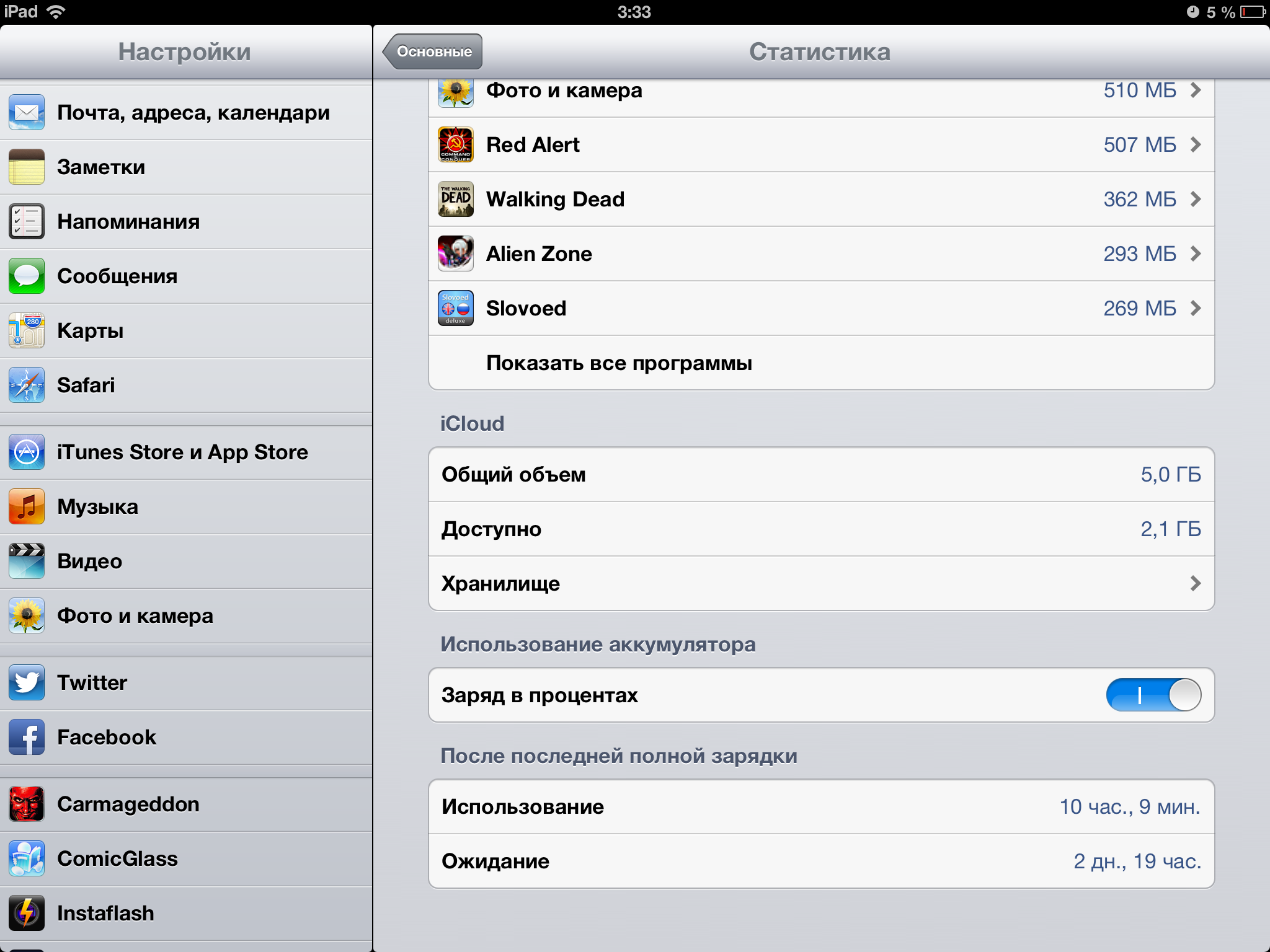Open the Carmageddon app icon entry
The image size is (1270, 952).
(27, 804)
